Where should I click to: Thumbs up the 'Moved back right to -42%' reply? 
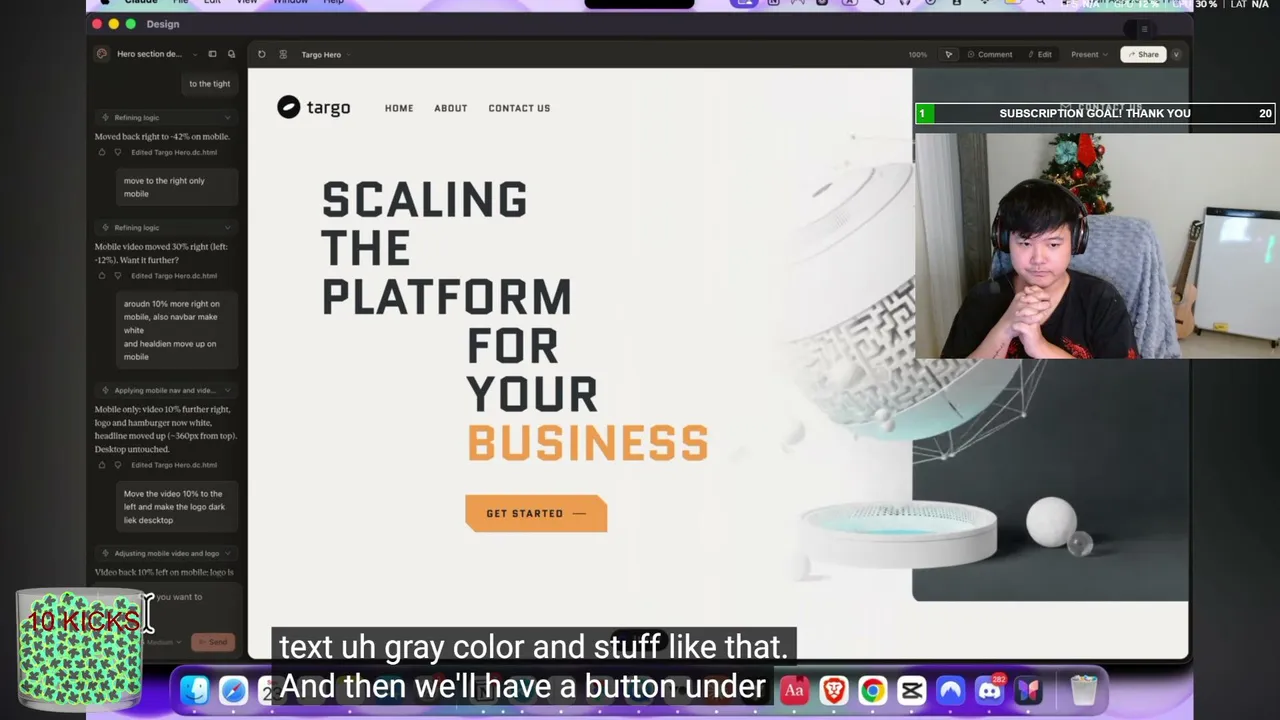pos(102,152)
